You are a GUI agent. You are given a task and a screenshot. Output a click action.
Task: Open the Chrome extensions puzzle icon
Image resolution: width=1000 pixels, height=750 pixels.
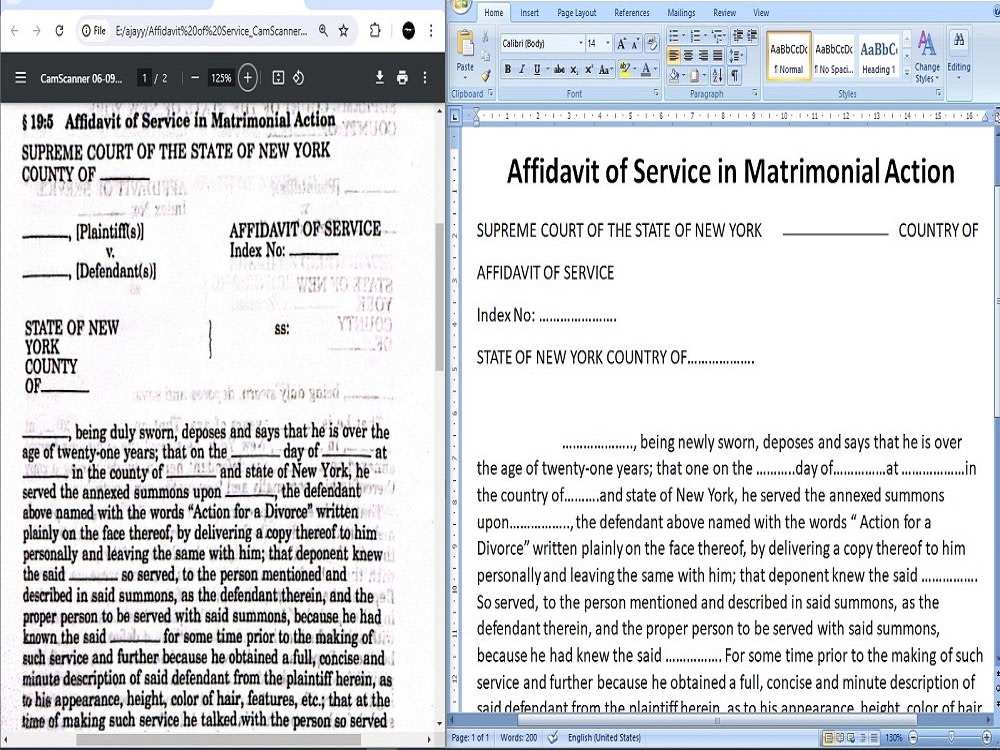pyautogui.click(x=375, y=31)
